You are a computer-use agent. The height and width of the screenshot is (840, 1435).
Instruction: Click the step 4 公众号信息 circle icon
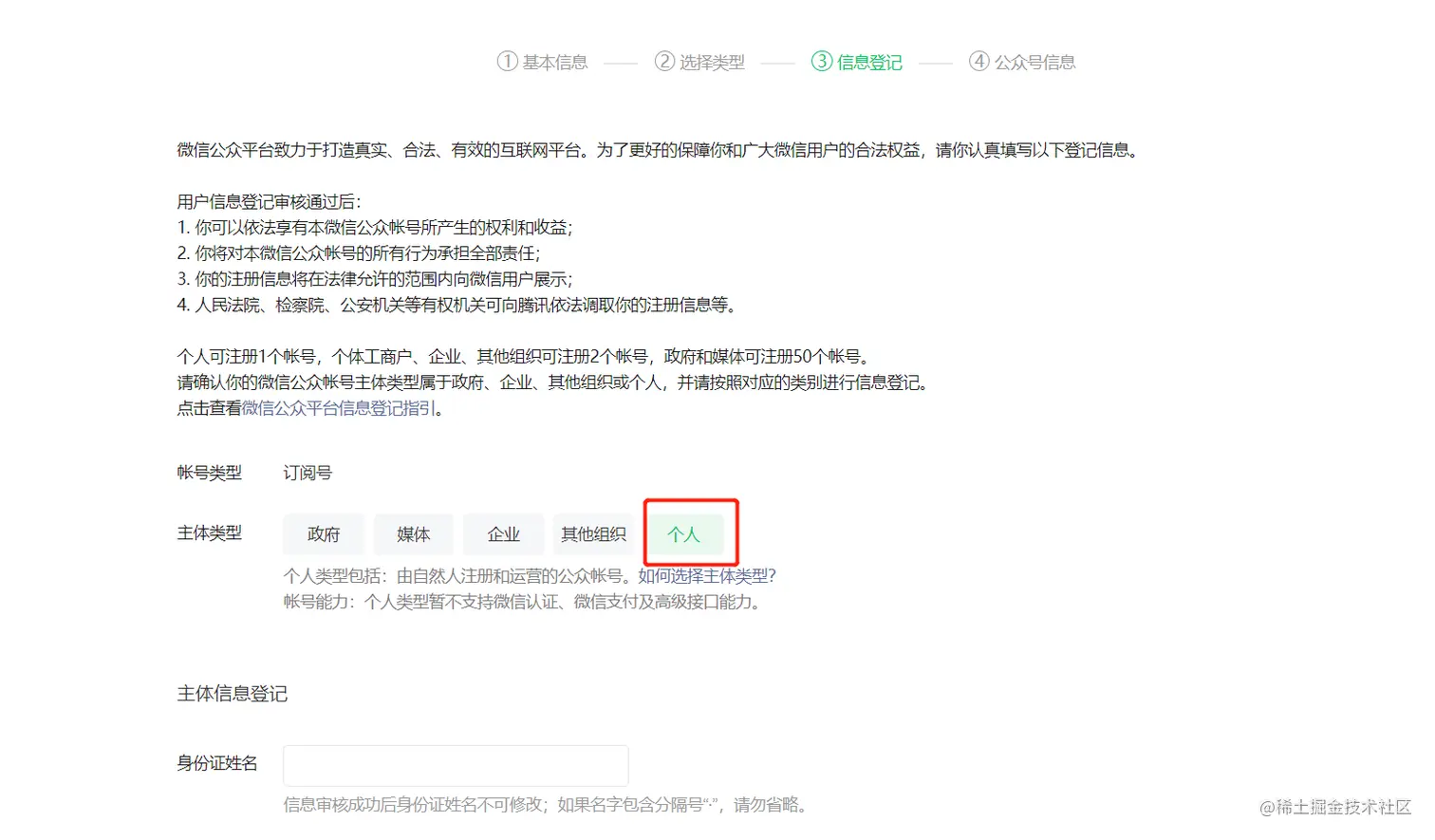[x=978, y=61]
